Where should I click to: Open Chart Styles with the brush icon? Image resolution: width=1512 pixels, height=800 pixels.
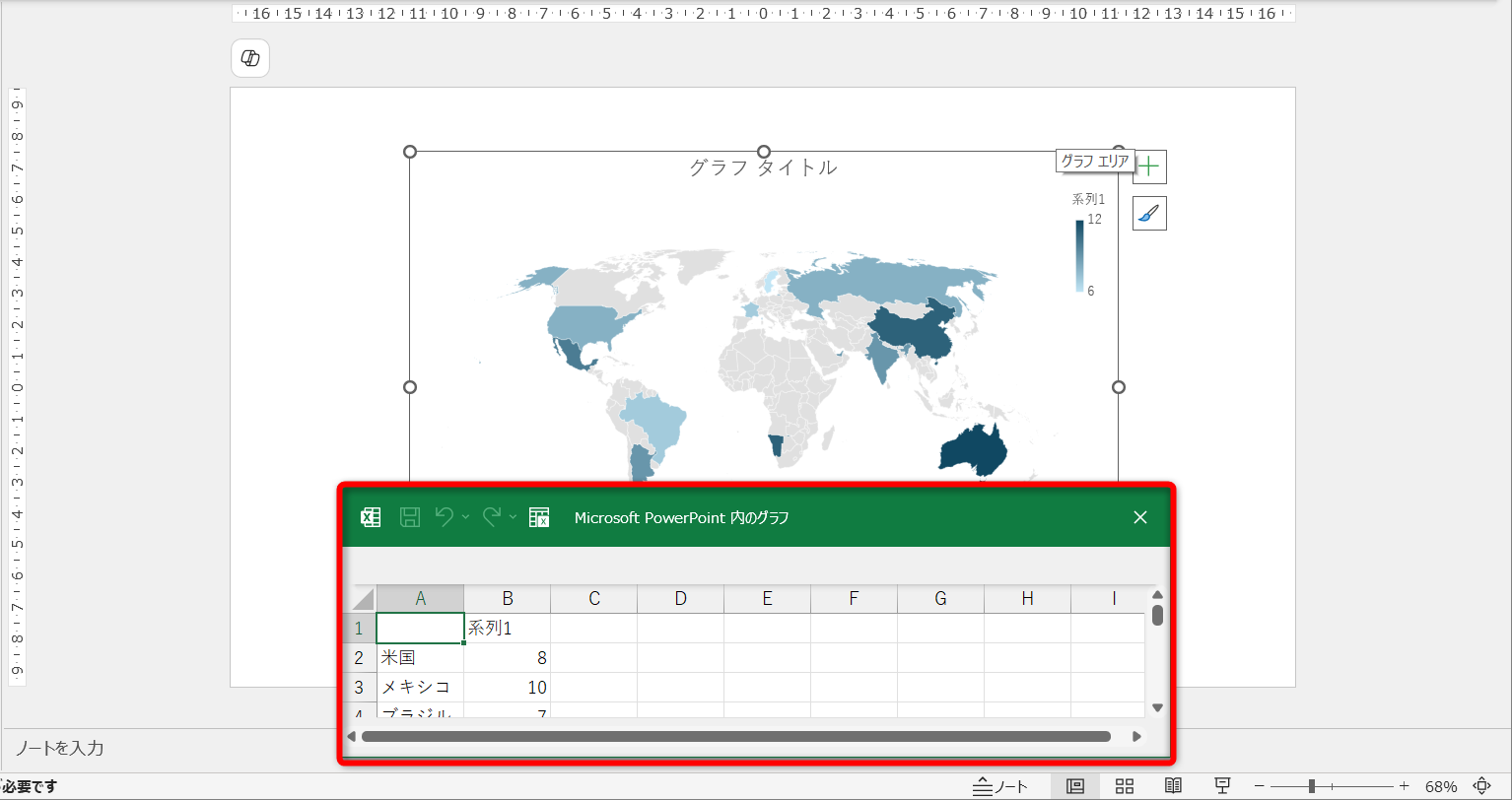tap(1148, 213)
